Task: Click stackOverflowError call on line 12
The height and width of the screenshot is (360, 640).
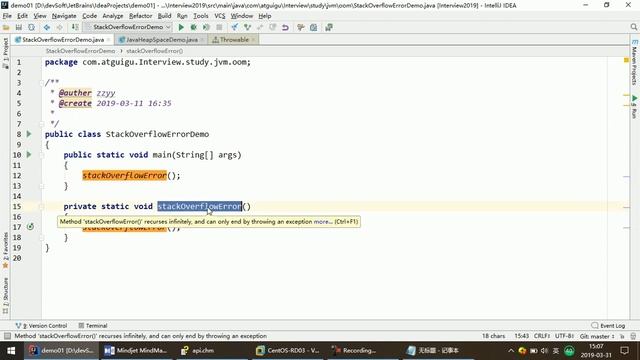Action: (x=124, y=176)
